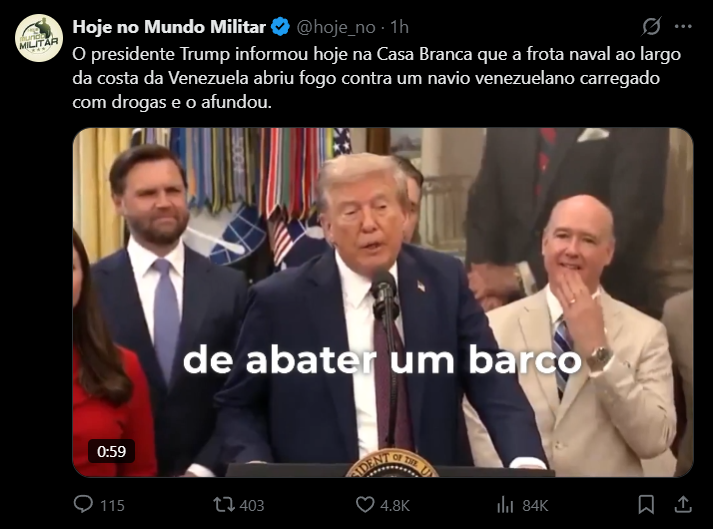Click the 0:59 video duration badge
This screenshot has height=529, width=713.
click(111, 451)
